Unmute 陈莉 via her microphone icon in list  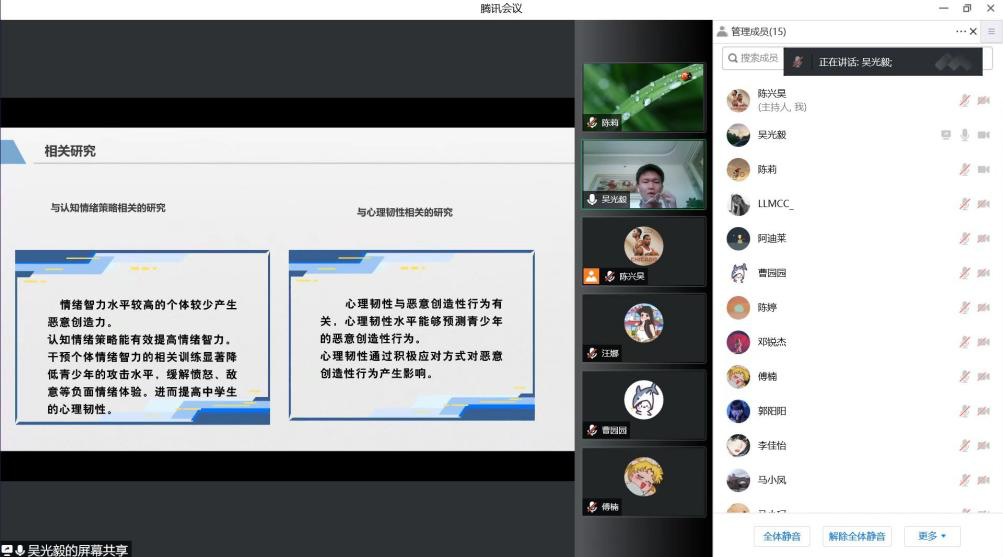click(x=965, y=170)
